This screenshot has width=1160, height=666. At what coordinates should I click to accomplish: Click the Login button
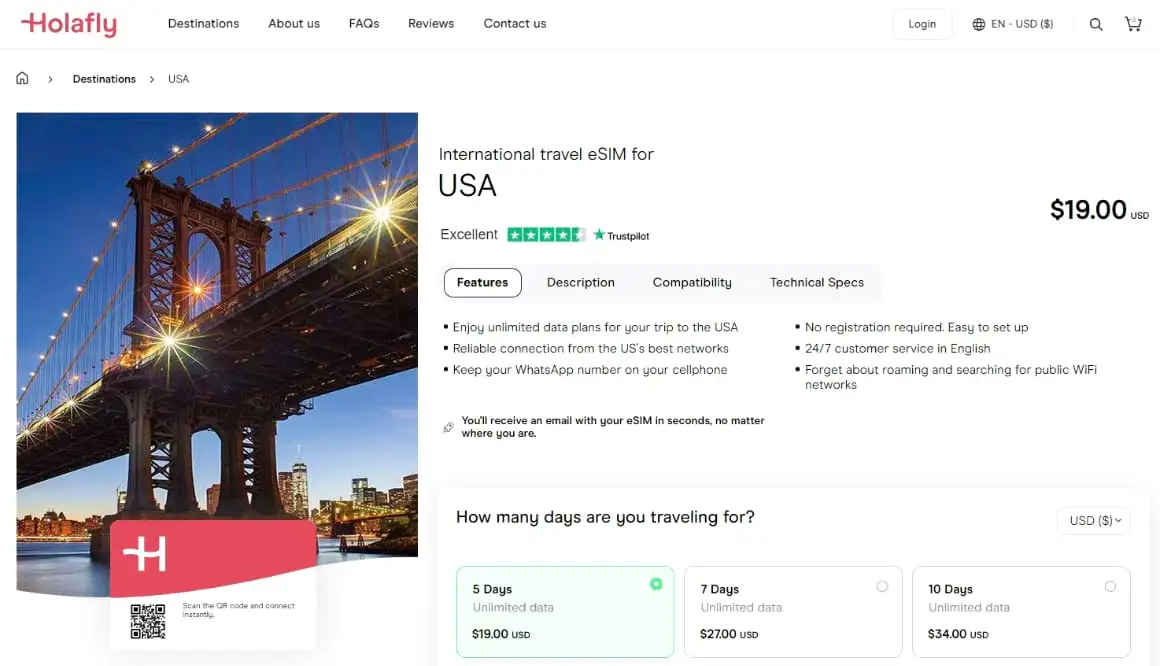[922, 24]
